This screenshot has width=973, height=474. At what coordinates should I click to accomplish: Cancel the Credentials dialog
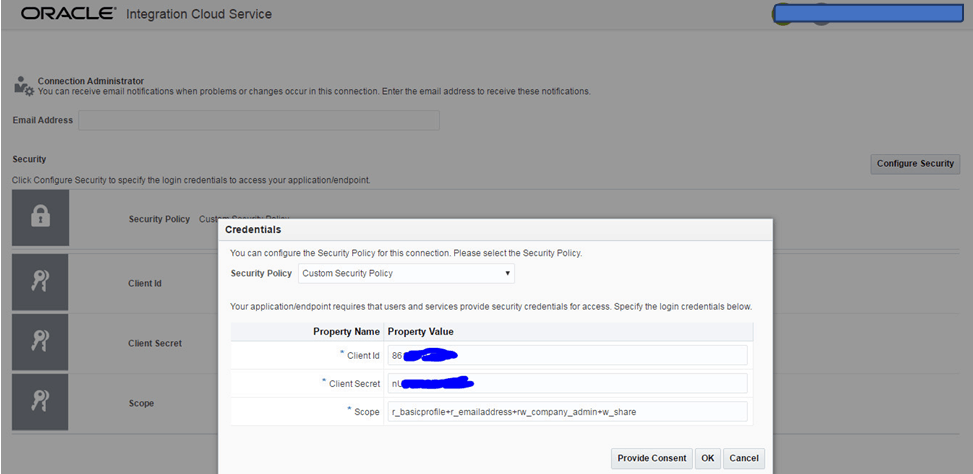click(743, 458)
